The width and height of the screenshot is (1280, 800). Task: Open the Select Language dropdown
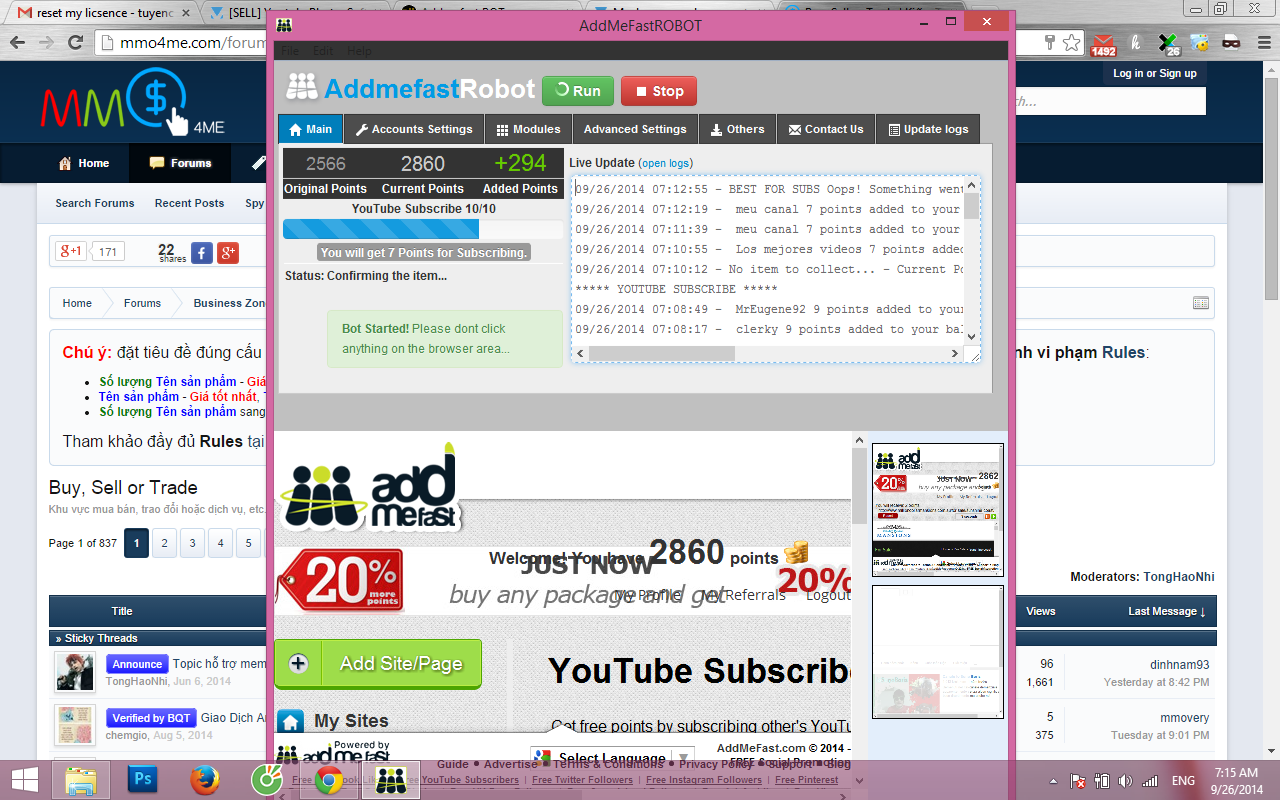(613, 758)
